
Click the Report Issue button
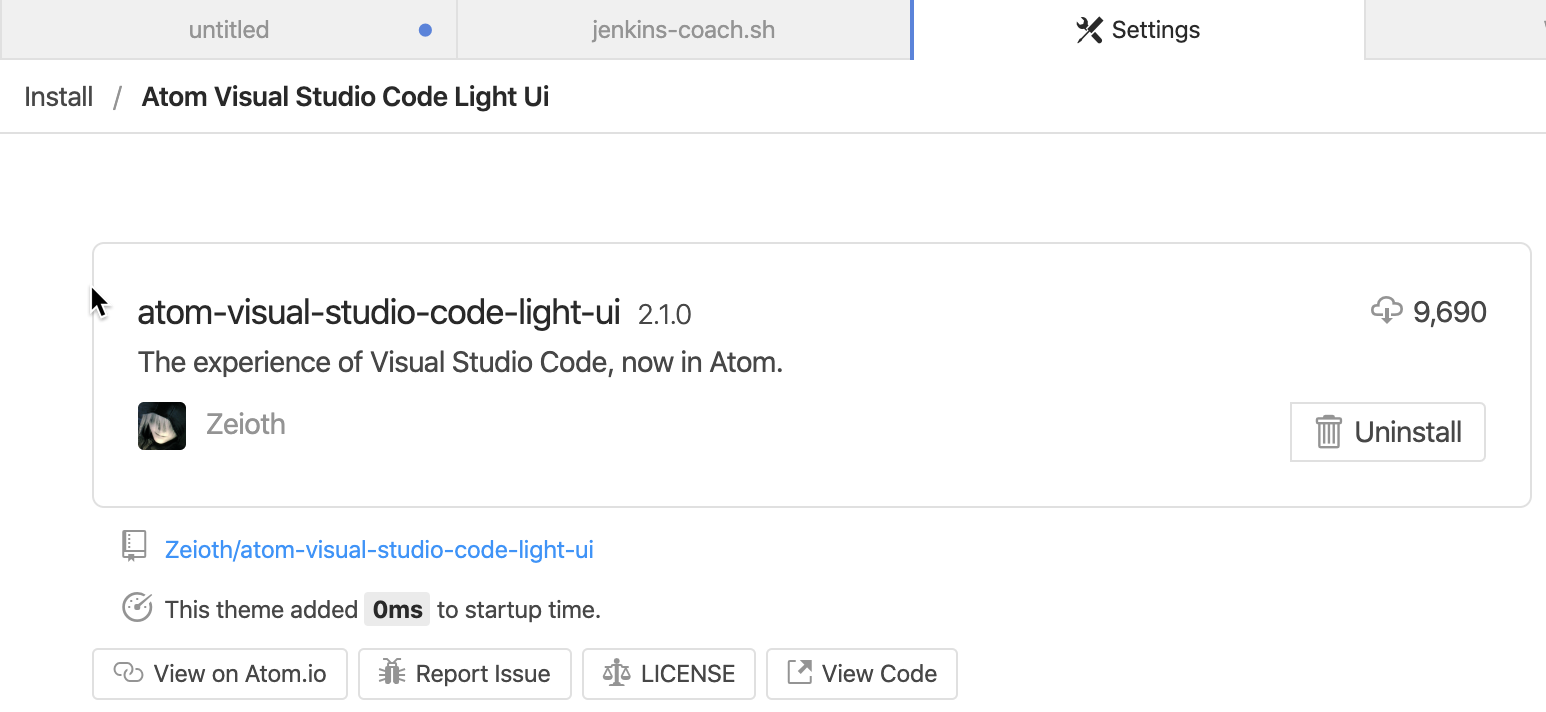click(465, 673)
